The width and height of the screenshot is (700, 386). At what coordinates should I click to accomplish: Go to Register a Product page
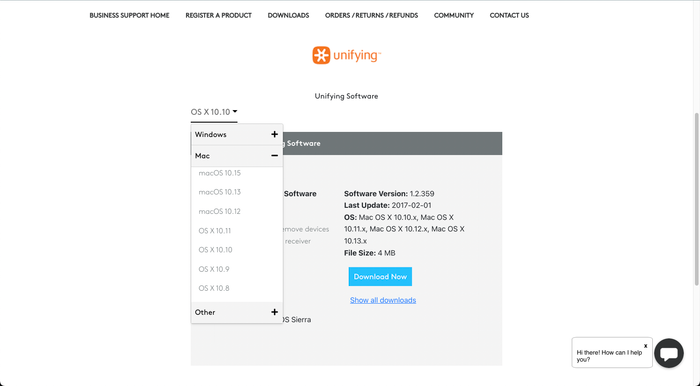coord(218,15)
